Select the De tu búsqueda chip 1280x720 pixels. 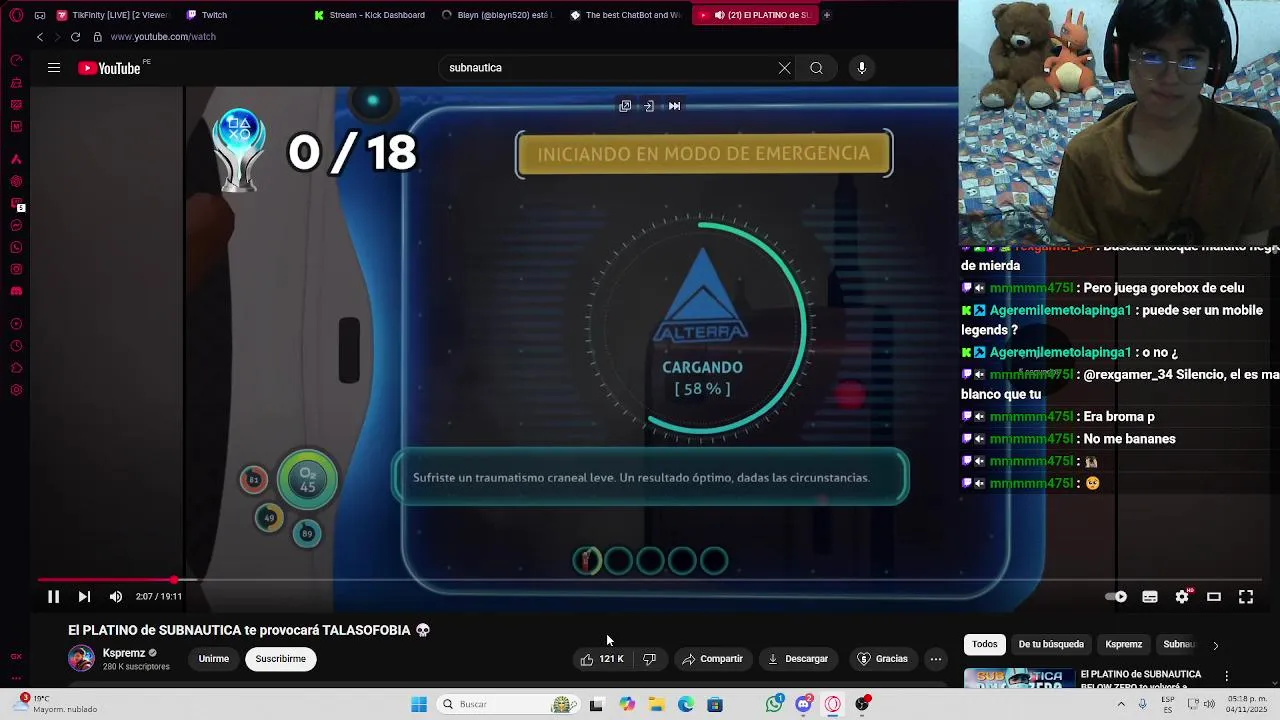(1051, 645)
